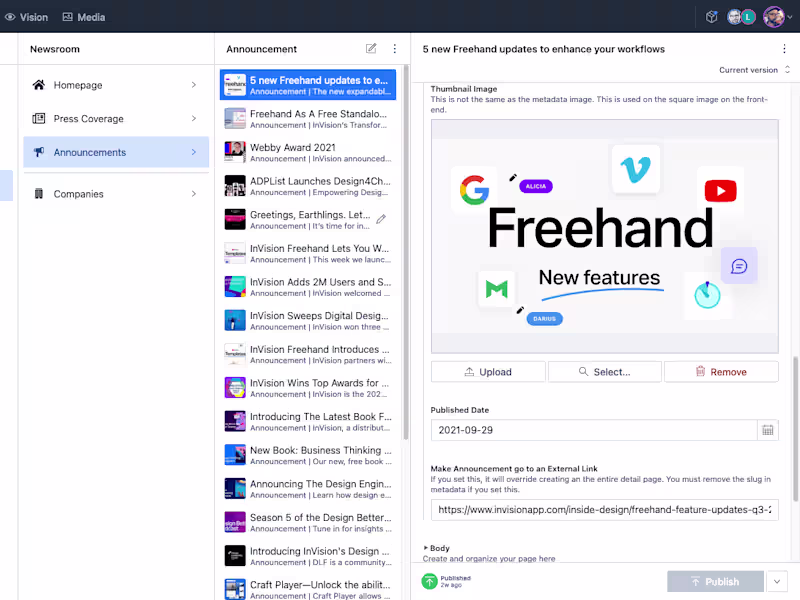Open 'InVision Wins Top Awards' announcement
The width and height of the screenshot is (800, 600).
(x=308, y=388)
